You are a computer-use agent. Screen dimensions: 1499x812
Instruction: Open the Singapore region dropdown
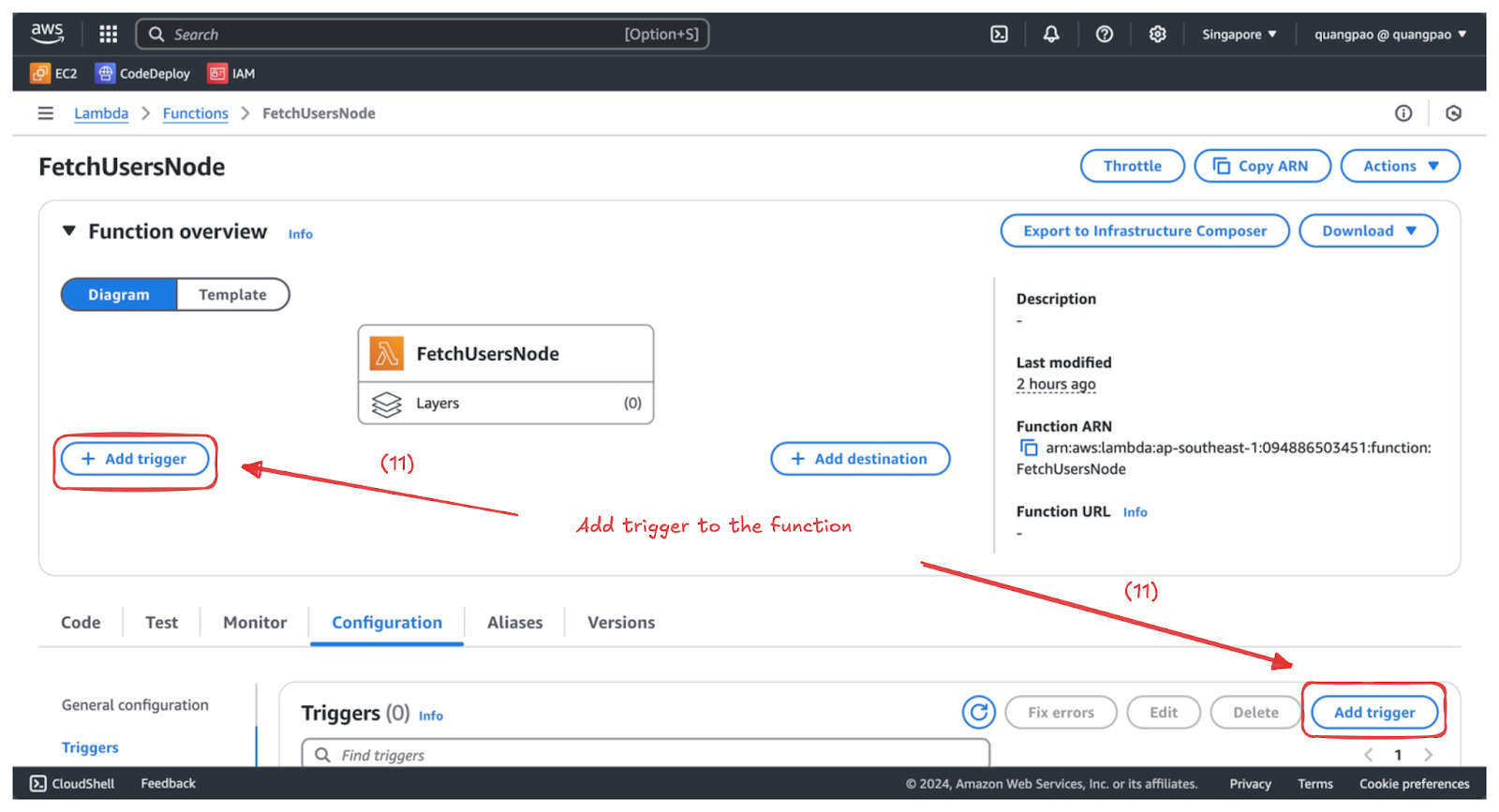pyautogui.click(x=1239, y=35)
